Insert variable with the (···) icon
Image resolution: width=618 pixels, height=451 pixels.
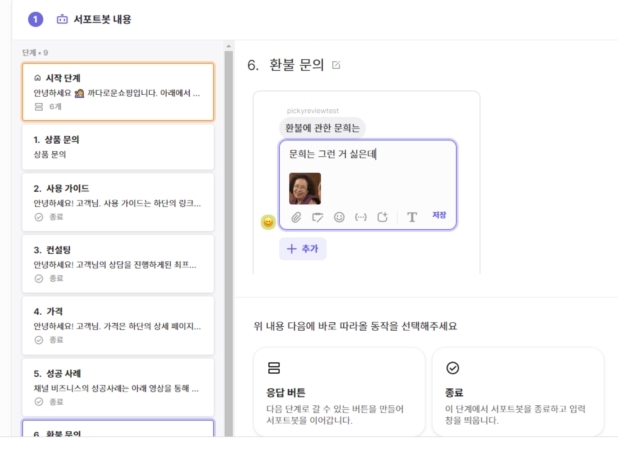click(361, 217)
